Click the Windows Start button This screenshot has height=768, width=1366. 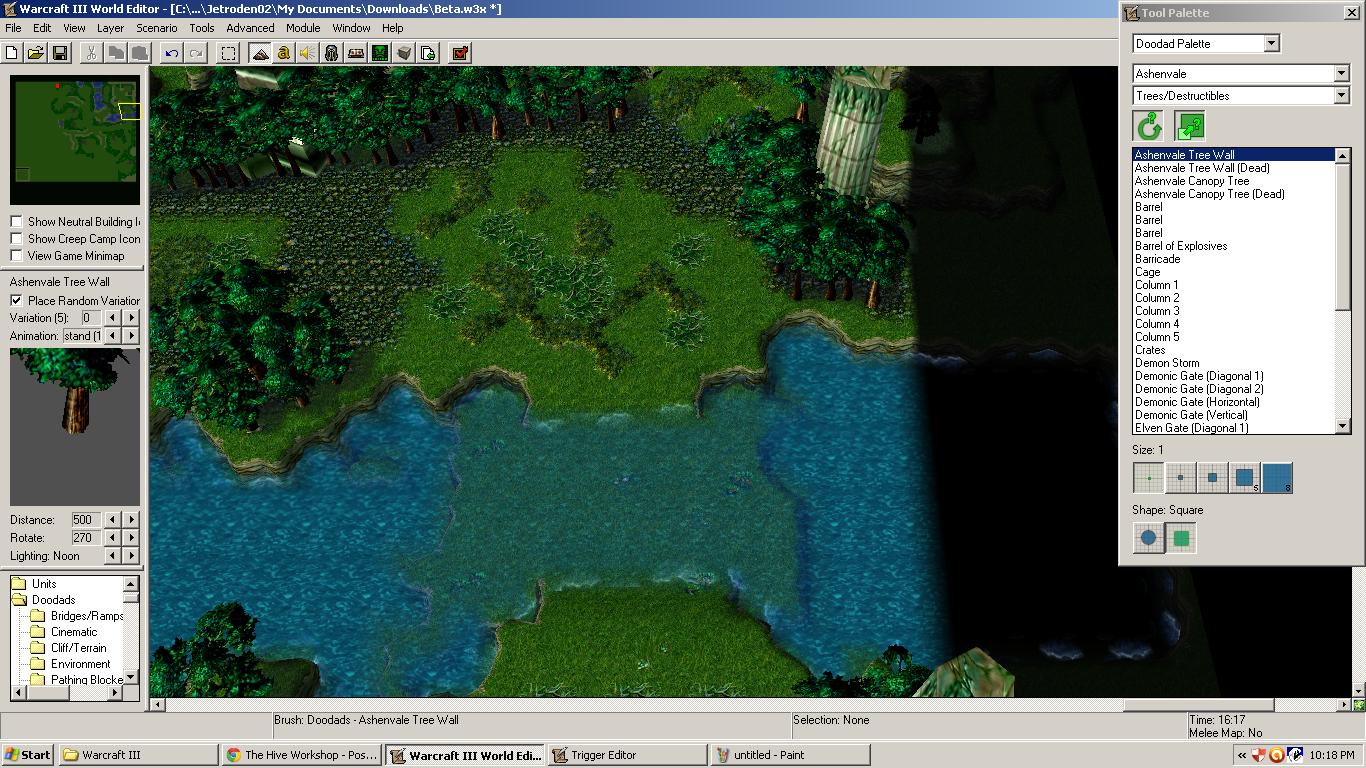coord(28,755)
